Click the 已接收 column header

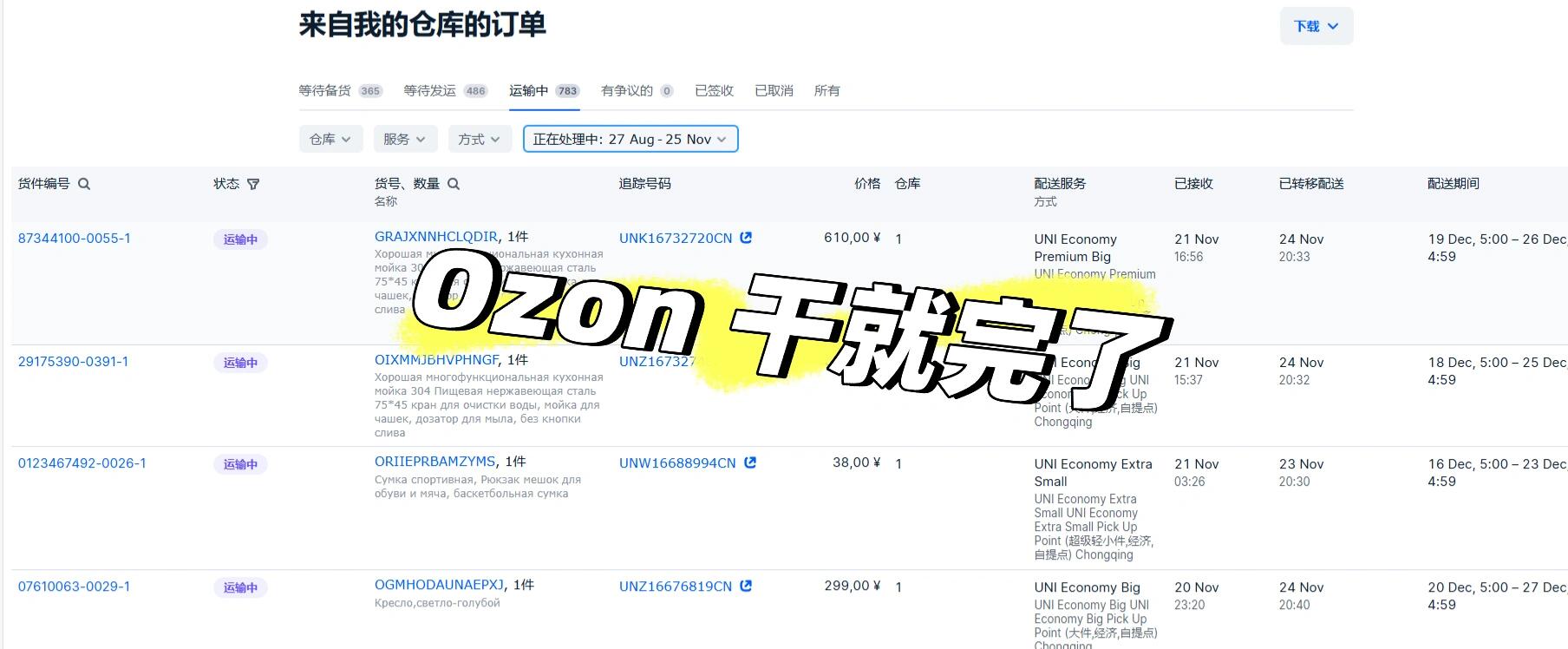(1193, 184)
